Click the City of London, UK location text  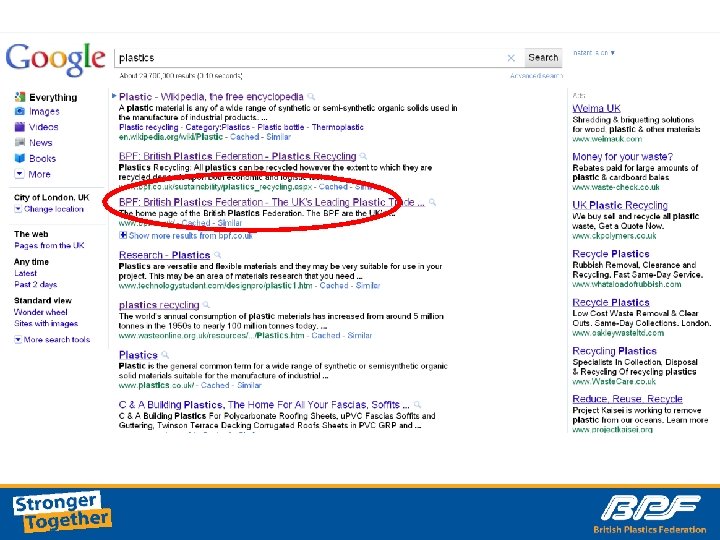[x=51, y=197]
